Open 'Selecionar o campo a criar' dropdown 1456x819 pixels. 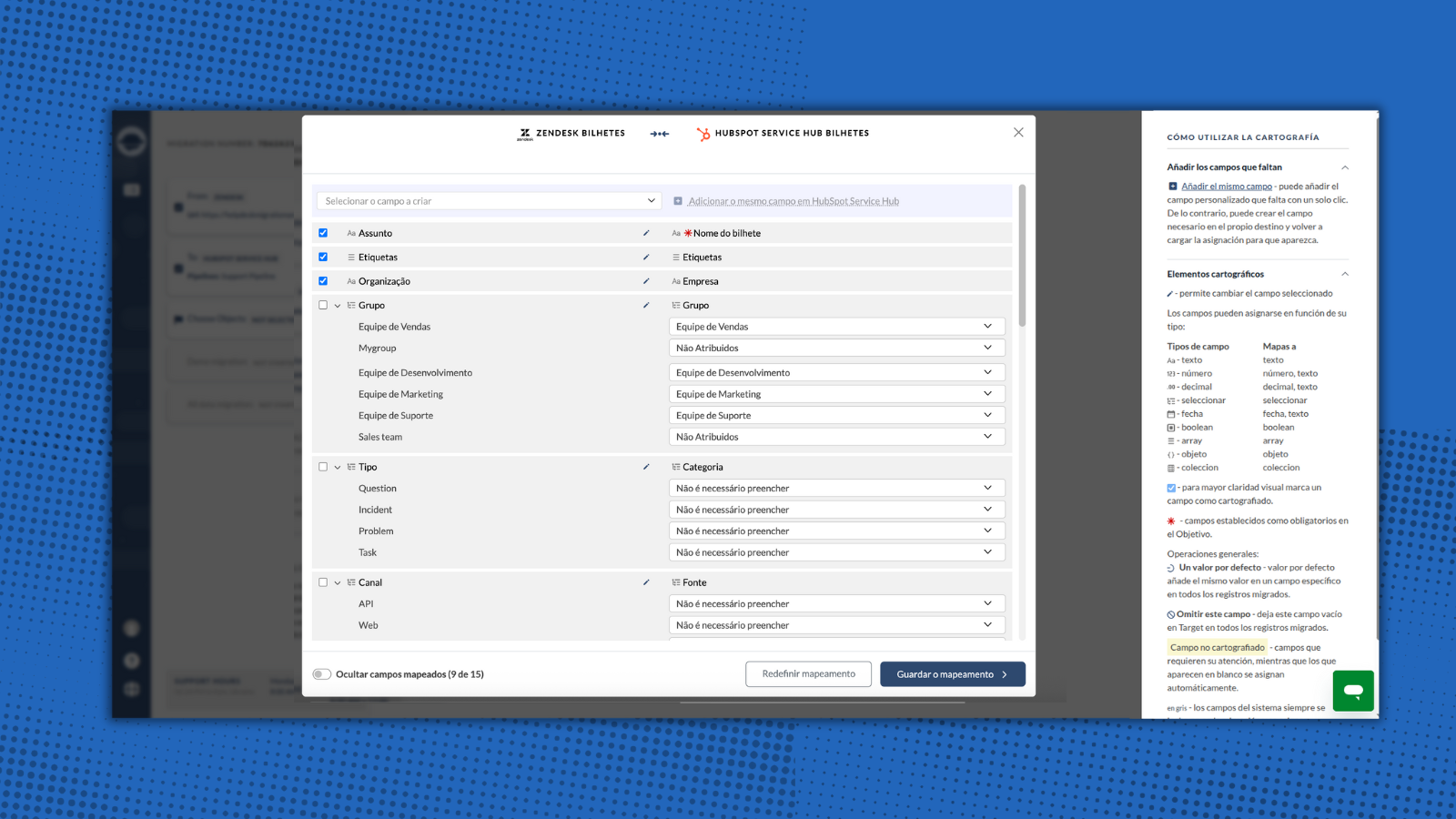coord(489,201)
